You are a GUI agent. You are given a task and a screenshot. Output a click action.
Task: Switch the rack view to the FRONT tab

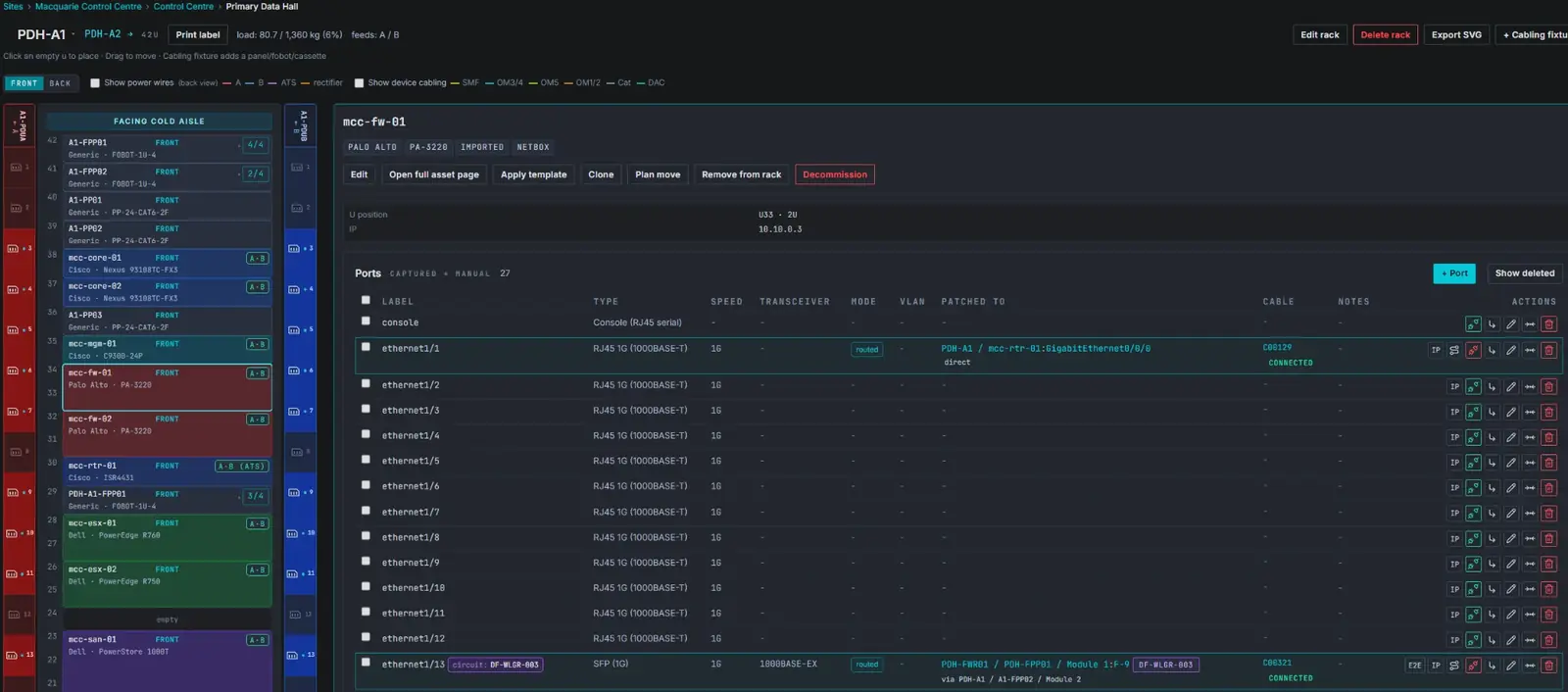(24, 83)
